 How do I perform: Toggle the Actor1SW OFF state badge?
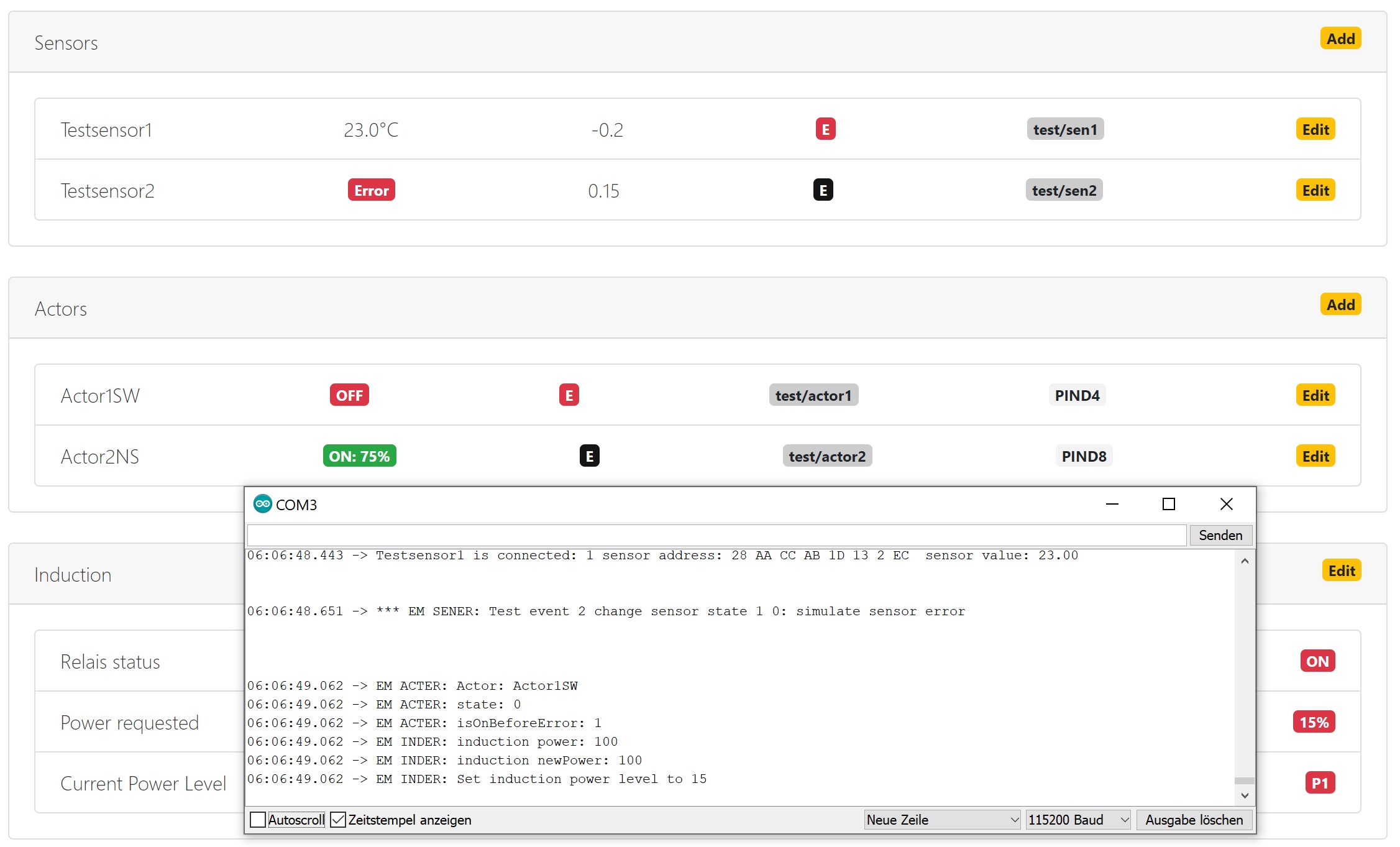(349, 395)
